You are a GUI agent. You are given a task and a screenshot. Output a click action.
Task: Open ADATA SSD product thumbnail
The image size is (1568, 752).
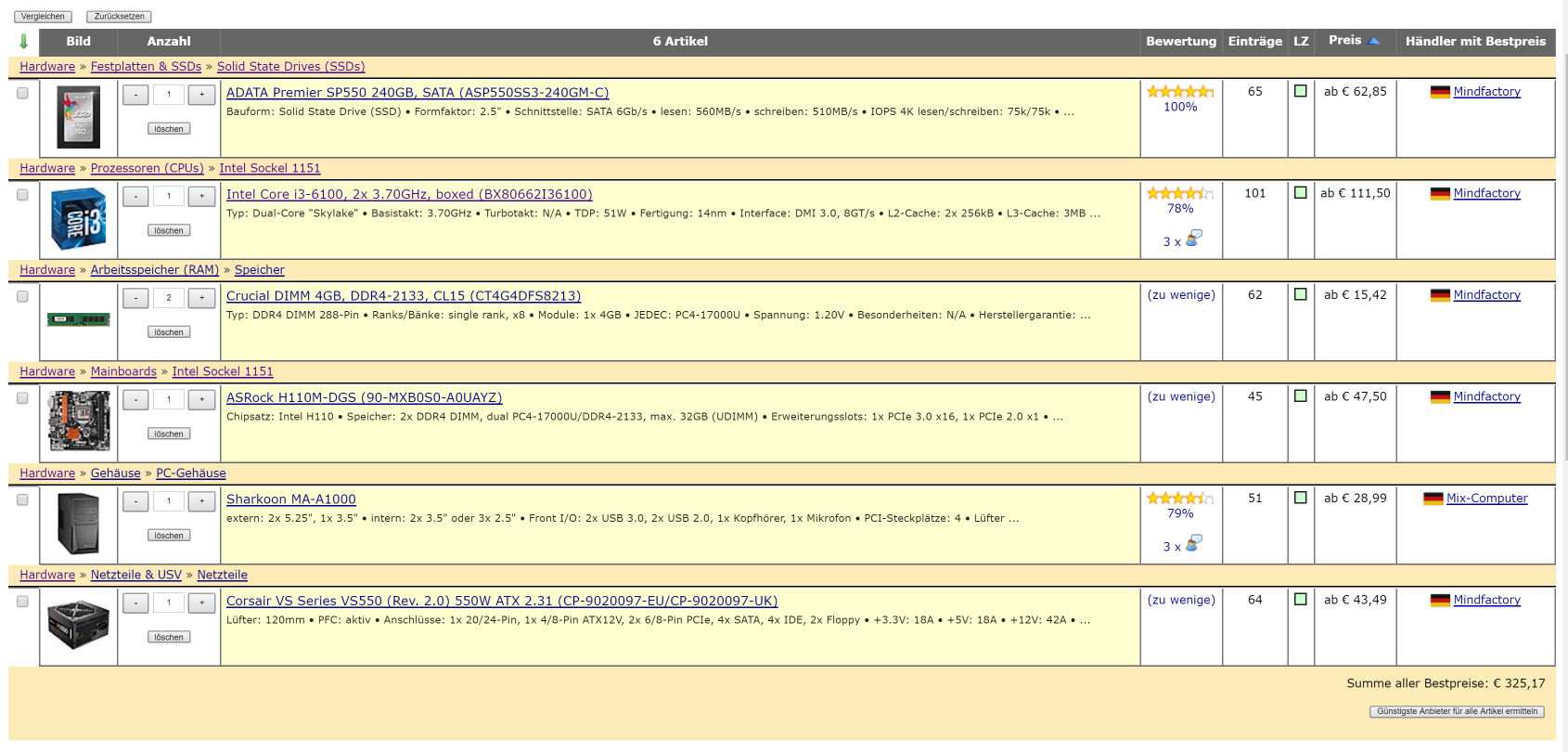click(79, 117)
